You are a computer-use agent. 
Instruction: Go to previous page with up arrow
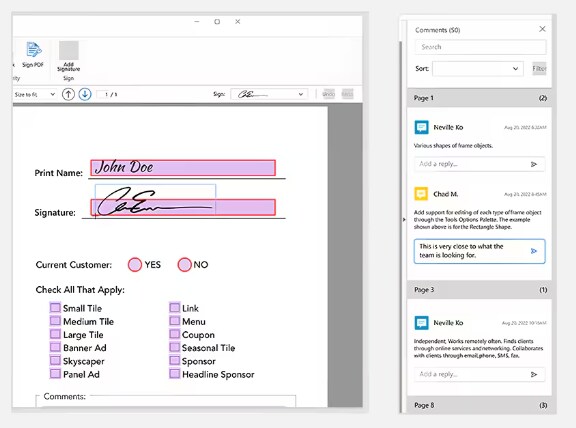pos(68,94)
